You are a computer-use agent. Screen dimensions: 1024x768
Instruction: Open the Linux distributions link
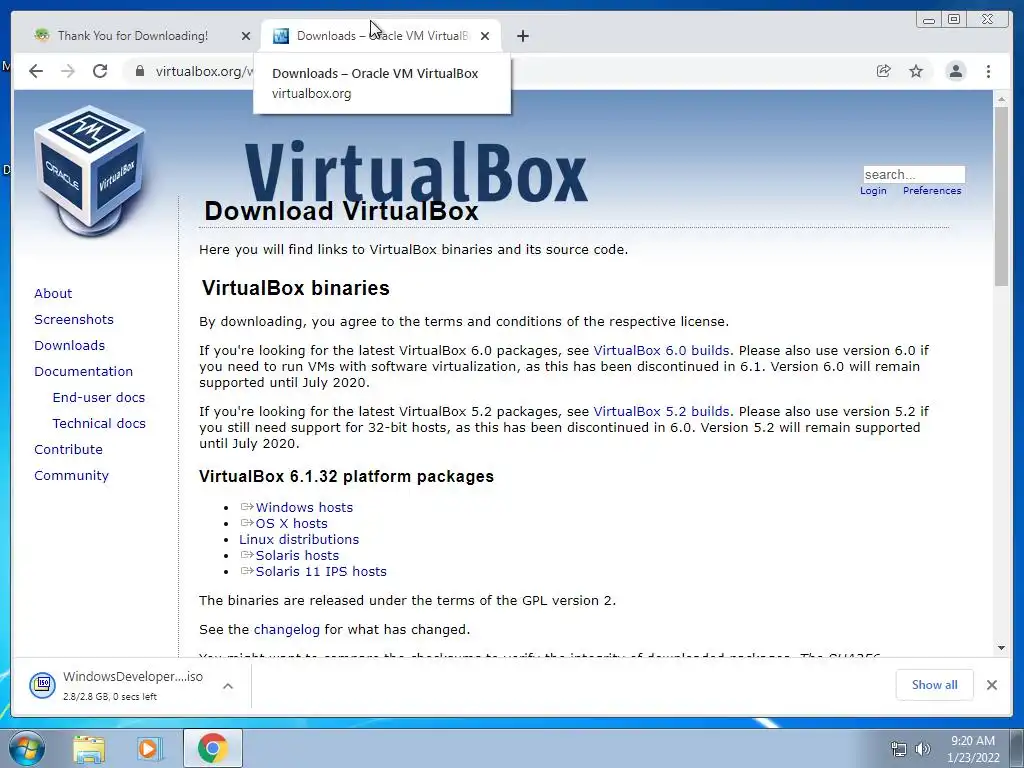(299, 539)
